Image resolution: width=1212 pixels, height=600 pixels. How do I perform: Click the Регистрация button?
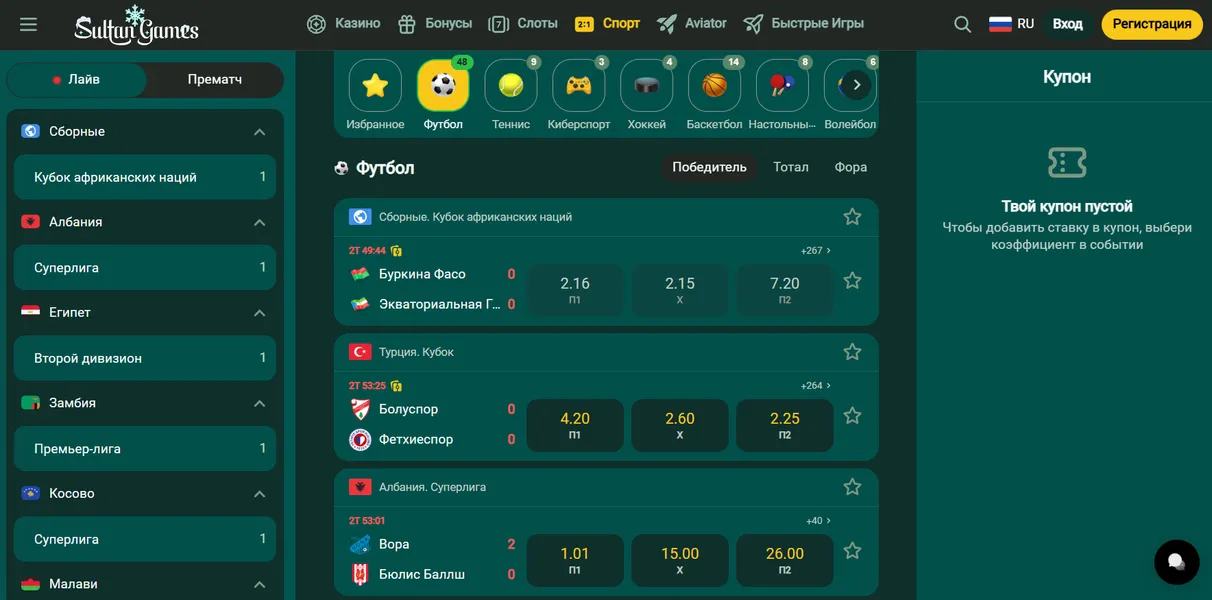pyautogui.click(x=1152, y=24)
